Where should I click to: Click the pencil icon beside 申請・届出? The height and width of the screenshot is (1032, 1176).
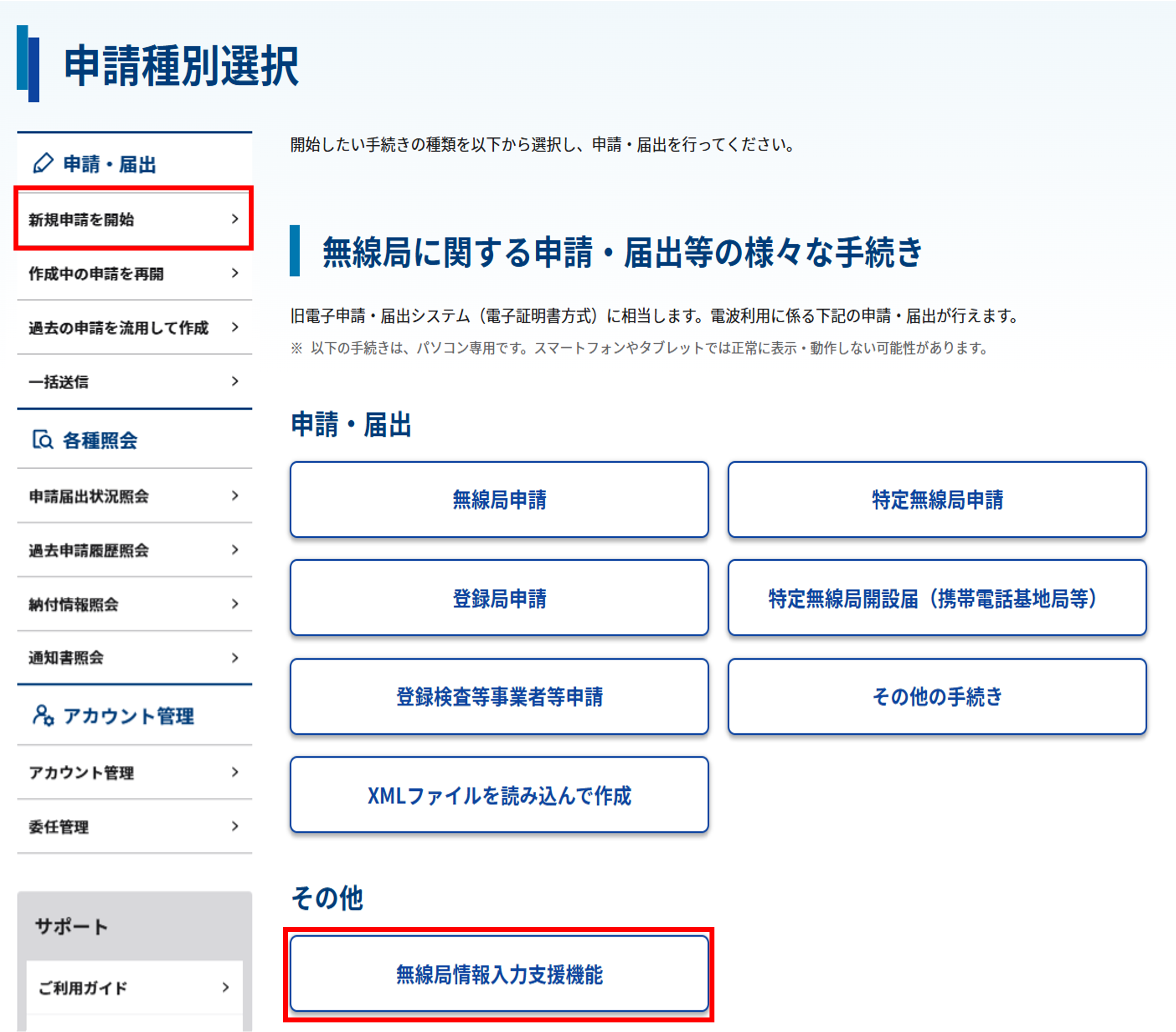43,164
